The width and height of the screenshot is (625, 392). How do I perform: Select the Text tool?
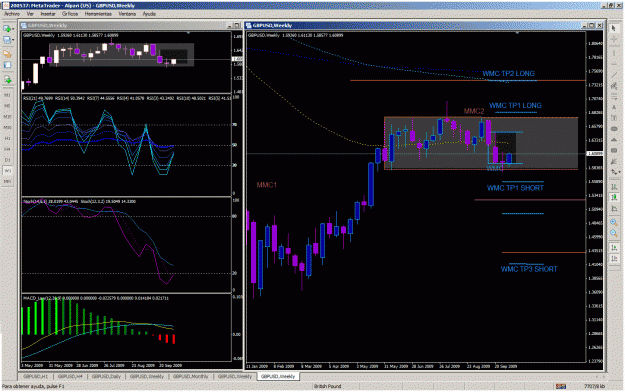(614, 107)
